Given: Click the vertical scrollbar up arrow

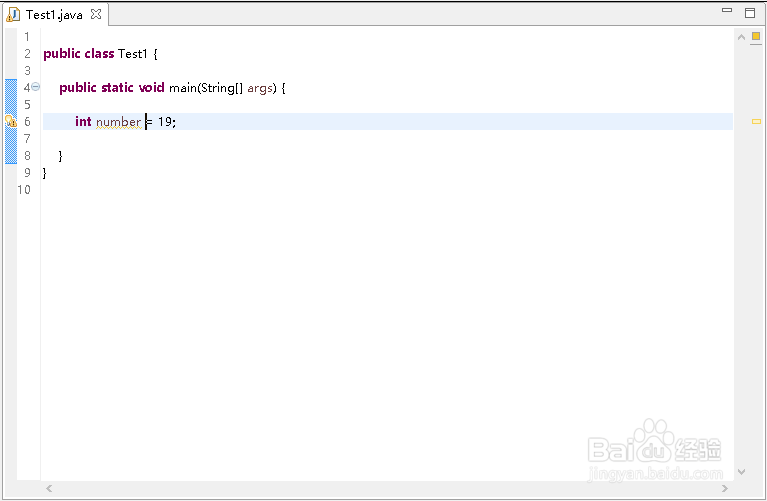Looking at the screenshot, I should tap(741, 37).
